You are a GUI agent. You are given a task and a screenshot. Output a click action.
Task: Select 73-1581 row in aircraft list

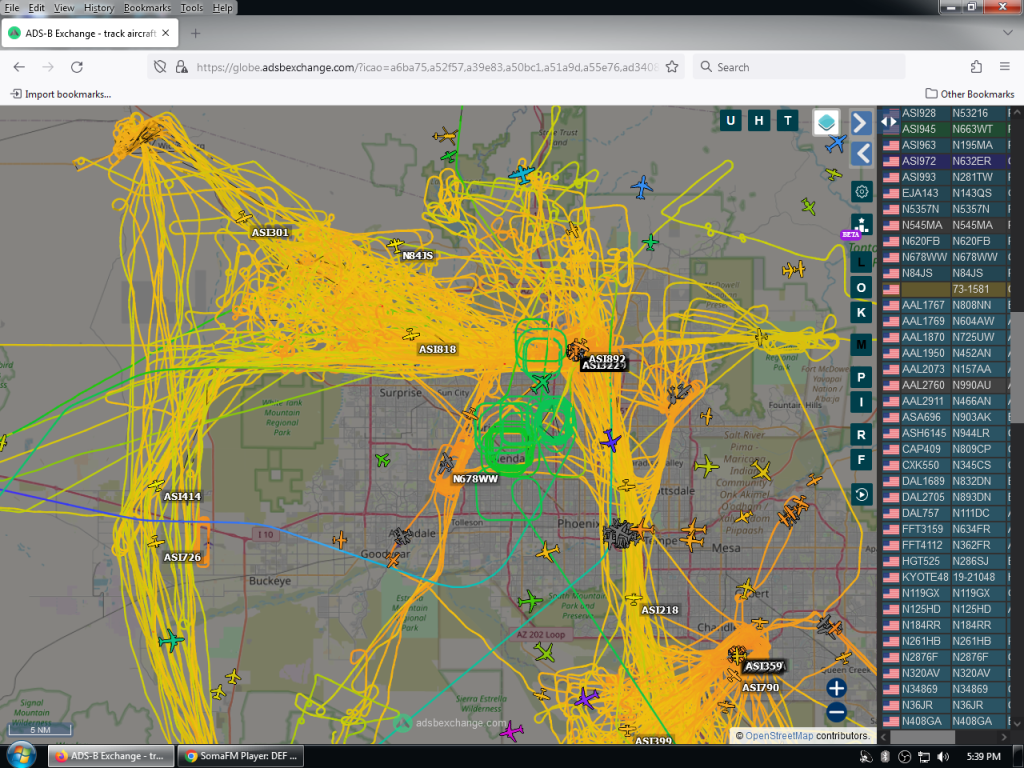pyautogui.click(x=945, y=289)
